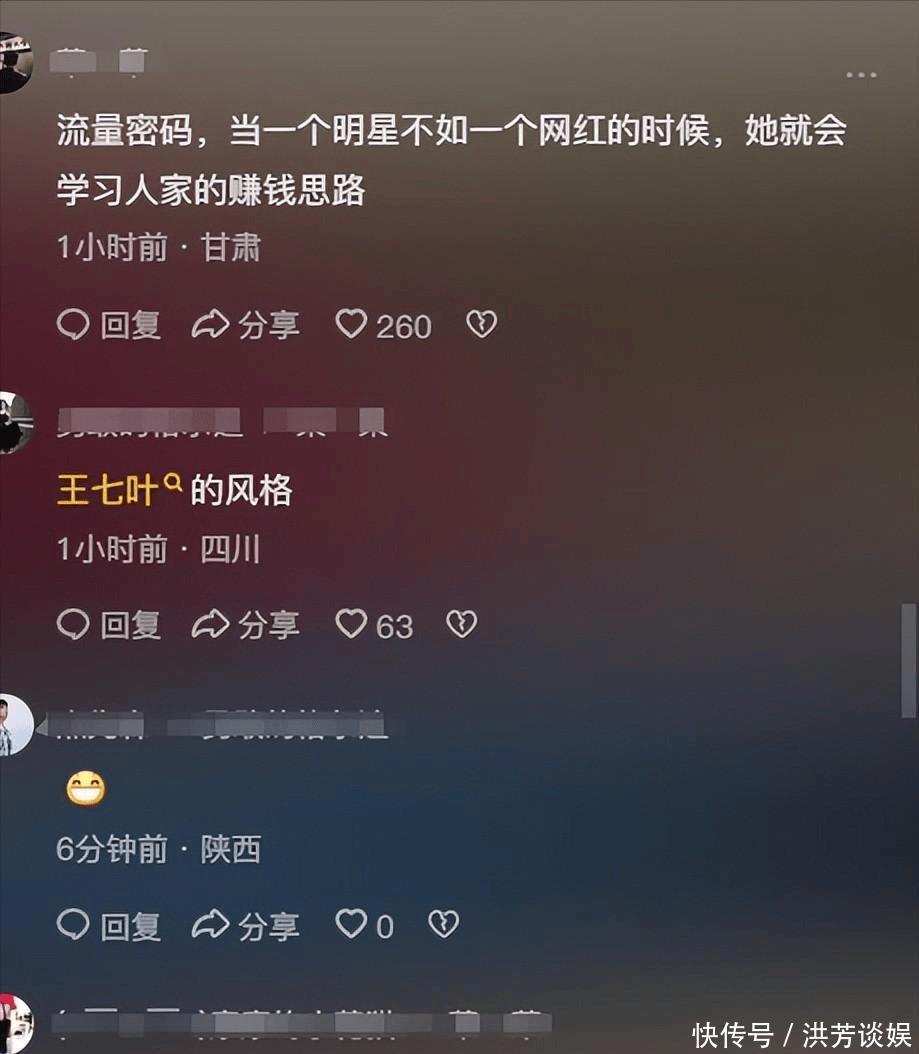Reply to the Gansu comment about 流量密码
This screenshot has width=919, height=1054.
click(109, 325)
